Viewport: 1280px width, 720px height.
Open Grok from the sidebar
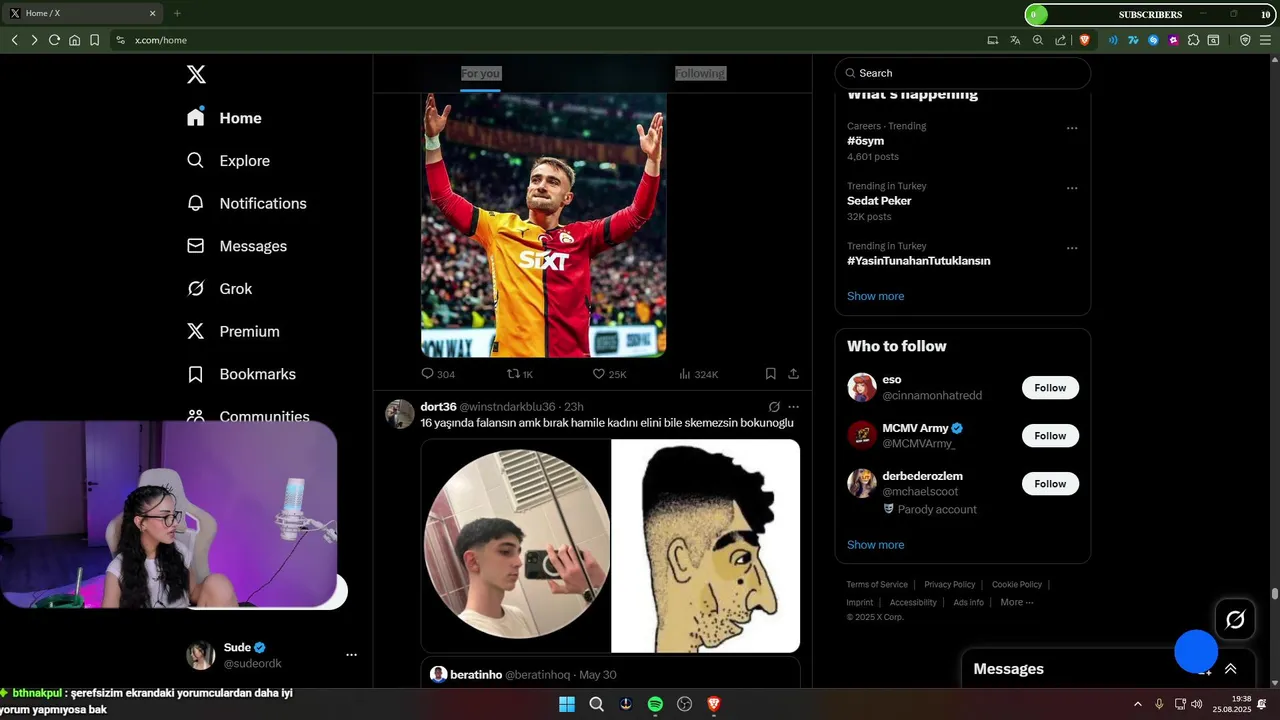(219, 289)
